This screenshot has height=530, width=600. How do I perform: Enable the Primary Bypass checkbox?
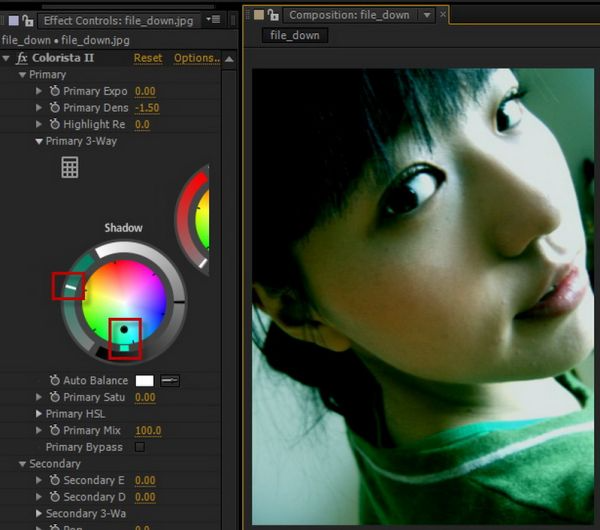click(x=139, y=447)
